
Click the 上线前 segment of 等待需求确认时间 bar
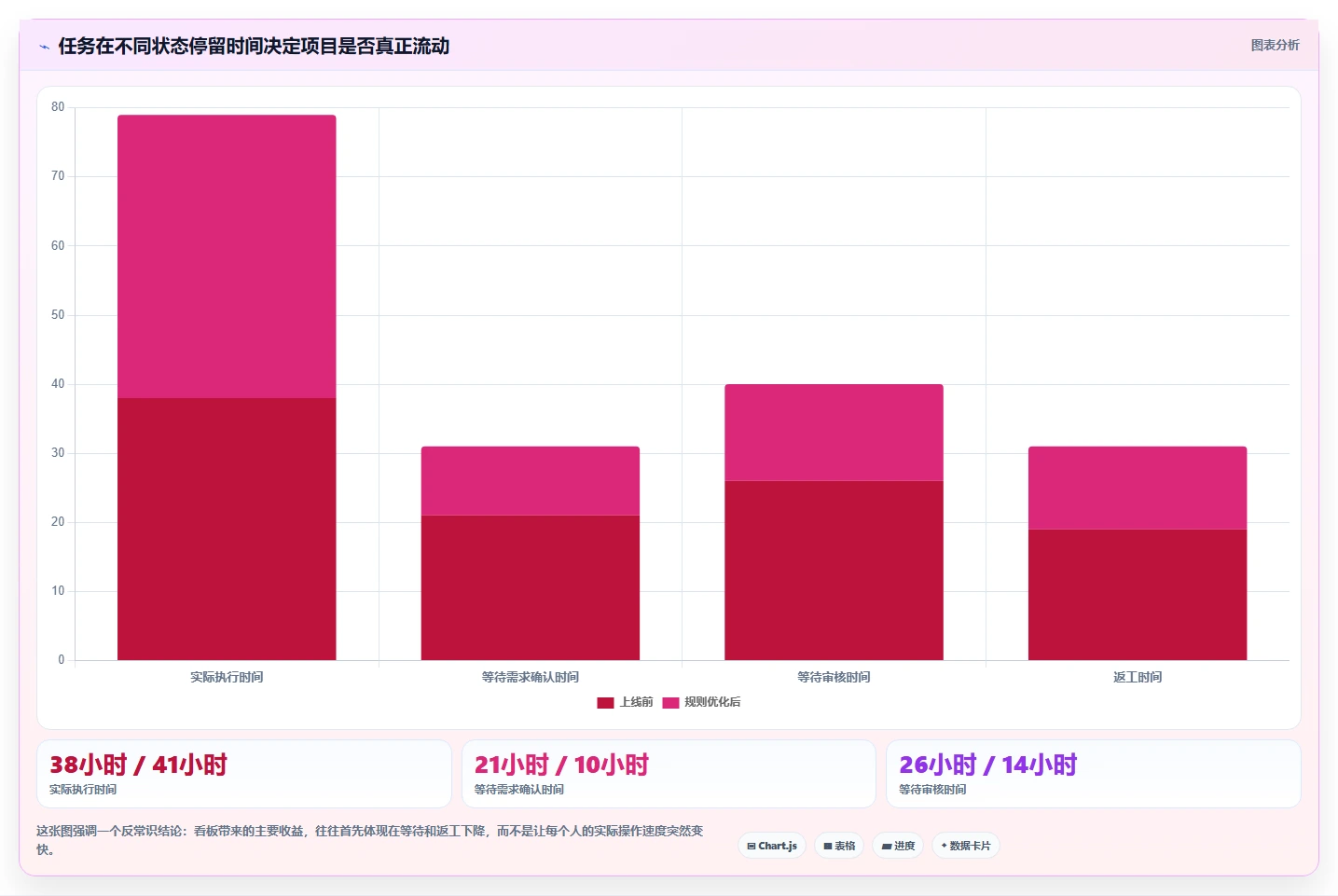tap(531, 587)
